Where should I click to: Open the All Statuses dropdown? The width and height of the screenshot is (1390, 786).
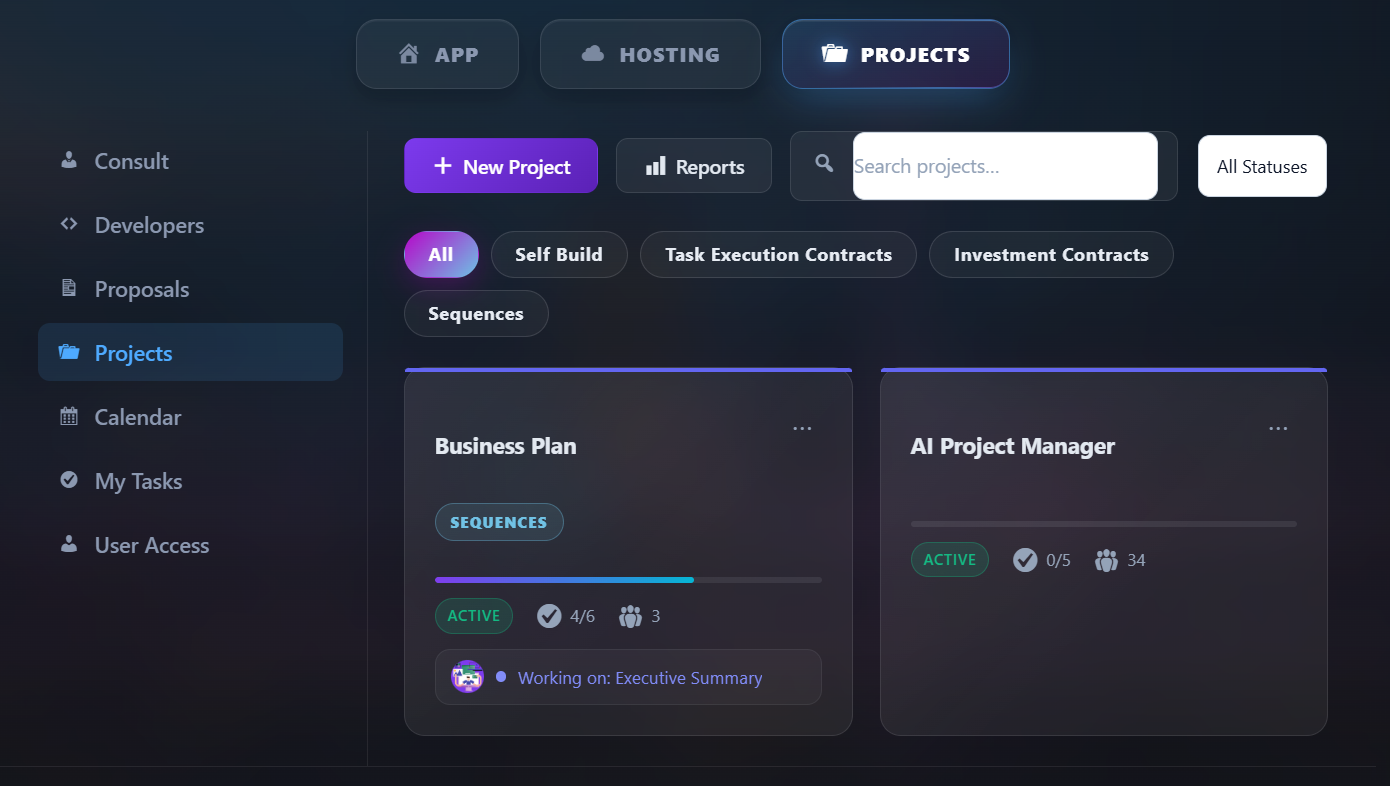pos(1262,166)
